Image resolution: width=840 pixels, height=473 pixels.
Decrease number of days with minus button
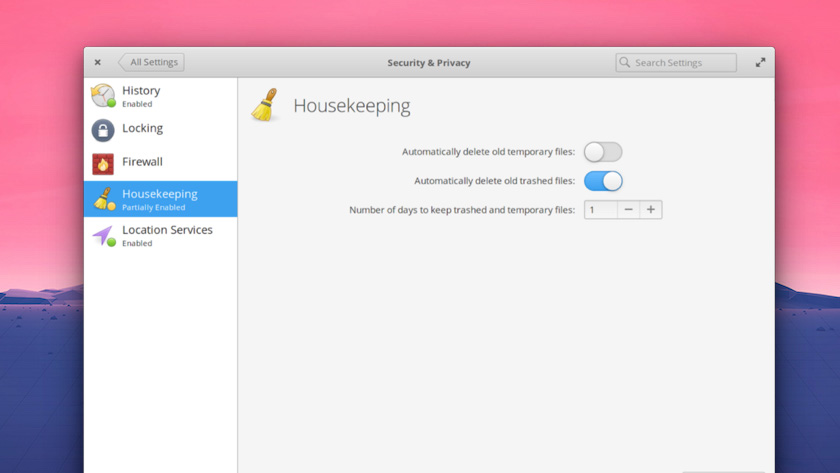(x=628, y=209)
